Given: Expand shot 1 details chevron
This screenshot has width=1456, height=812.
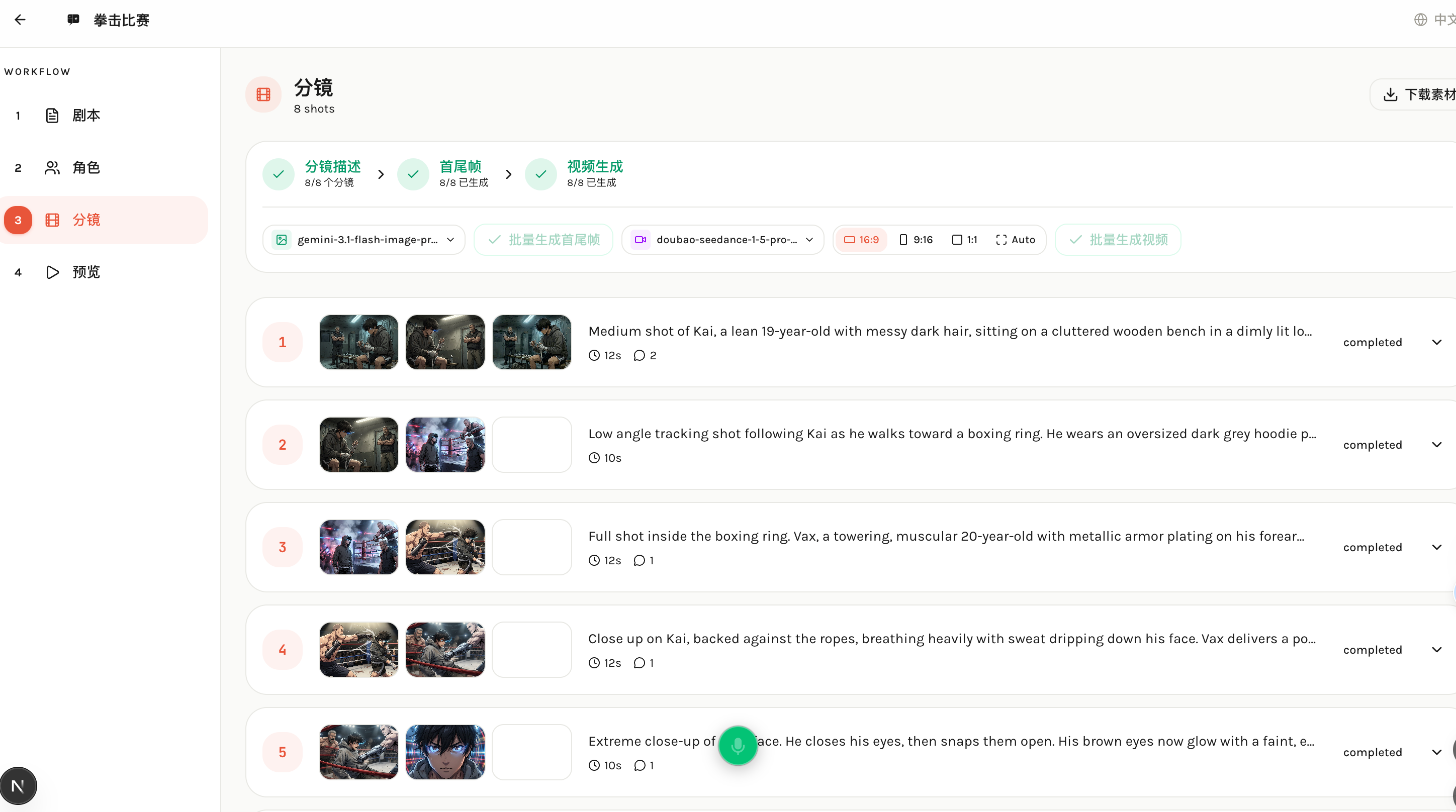Looking at the screenshot, I should tap(1436, 342).
